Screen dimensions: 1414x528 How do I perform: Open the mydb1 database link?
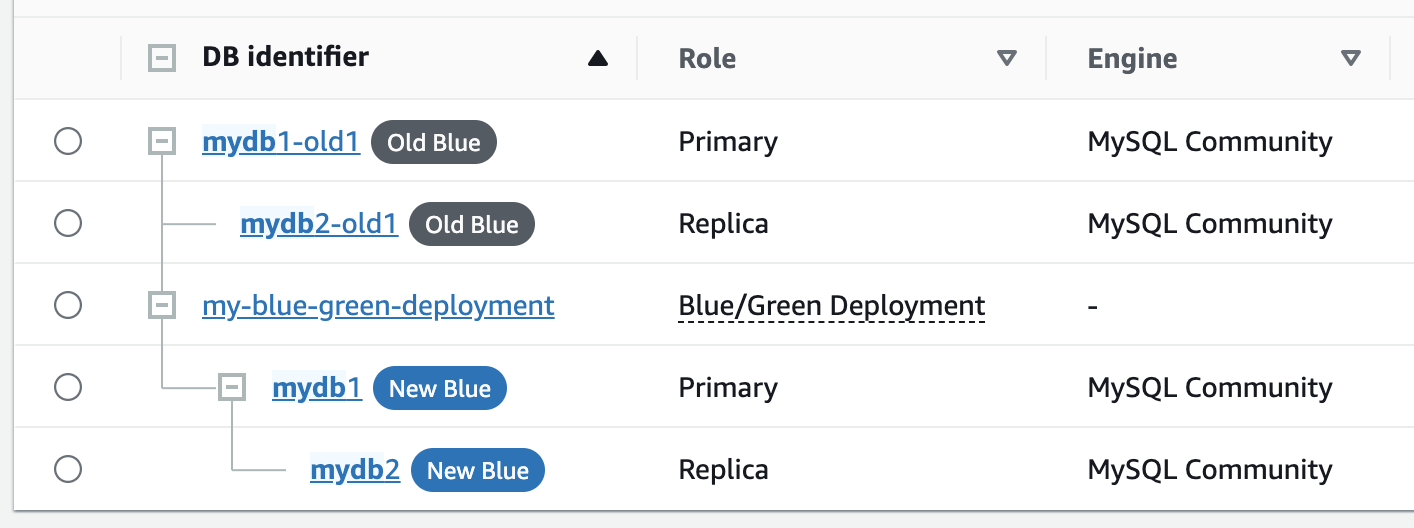click(x=317, y=388)
